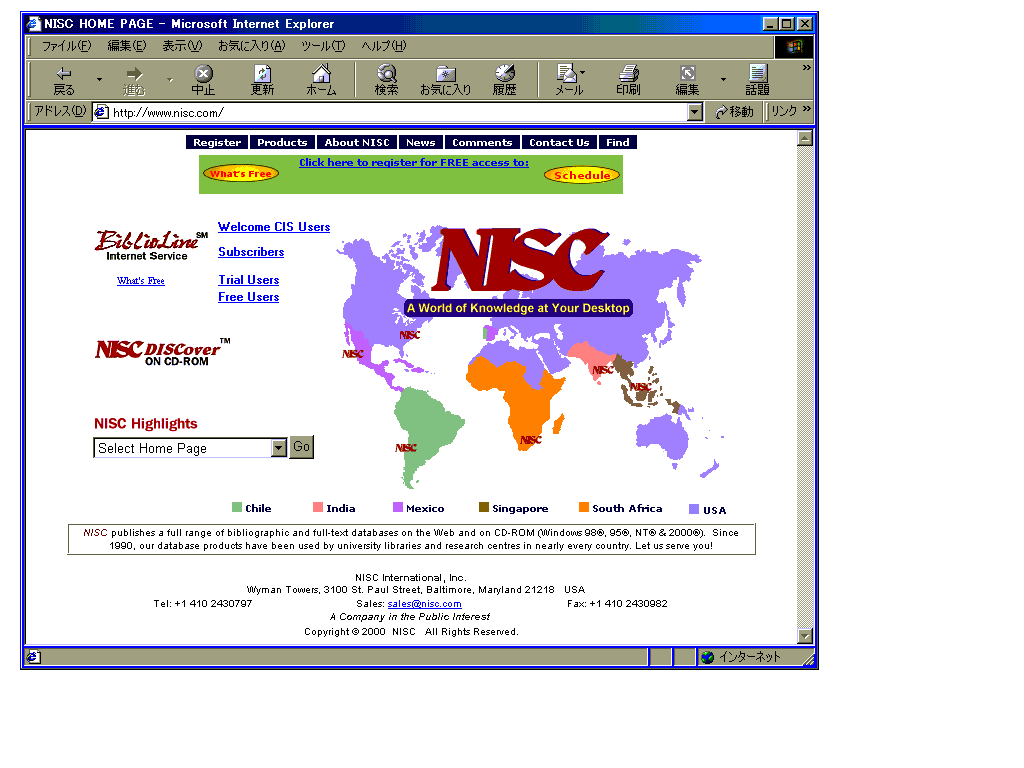The image size is (1024, 768).
Task: Click the NISC DISCover on CD-ROM logo
Action: [x=162, y=351]
